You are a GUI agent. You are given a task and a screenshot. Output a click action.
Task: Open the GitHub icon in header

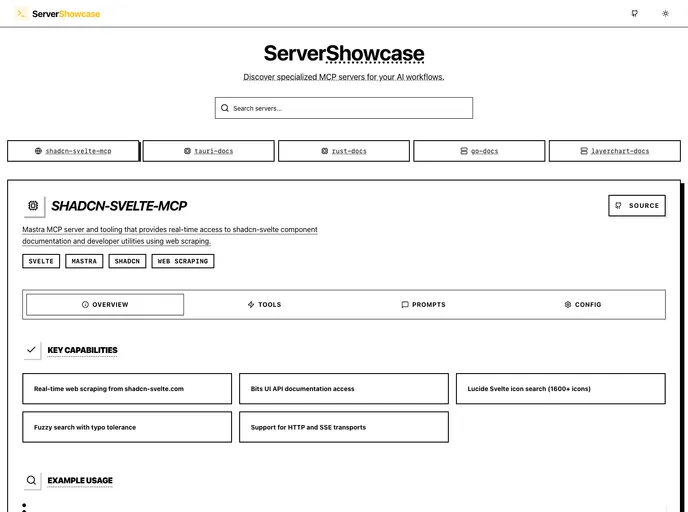634,14
